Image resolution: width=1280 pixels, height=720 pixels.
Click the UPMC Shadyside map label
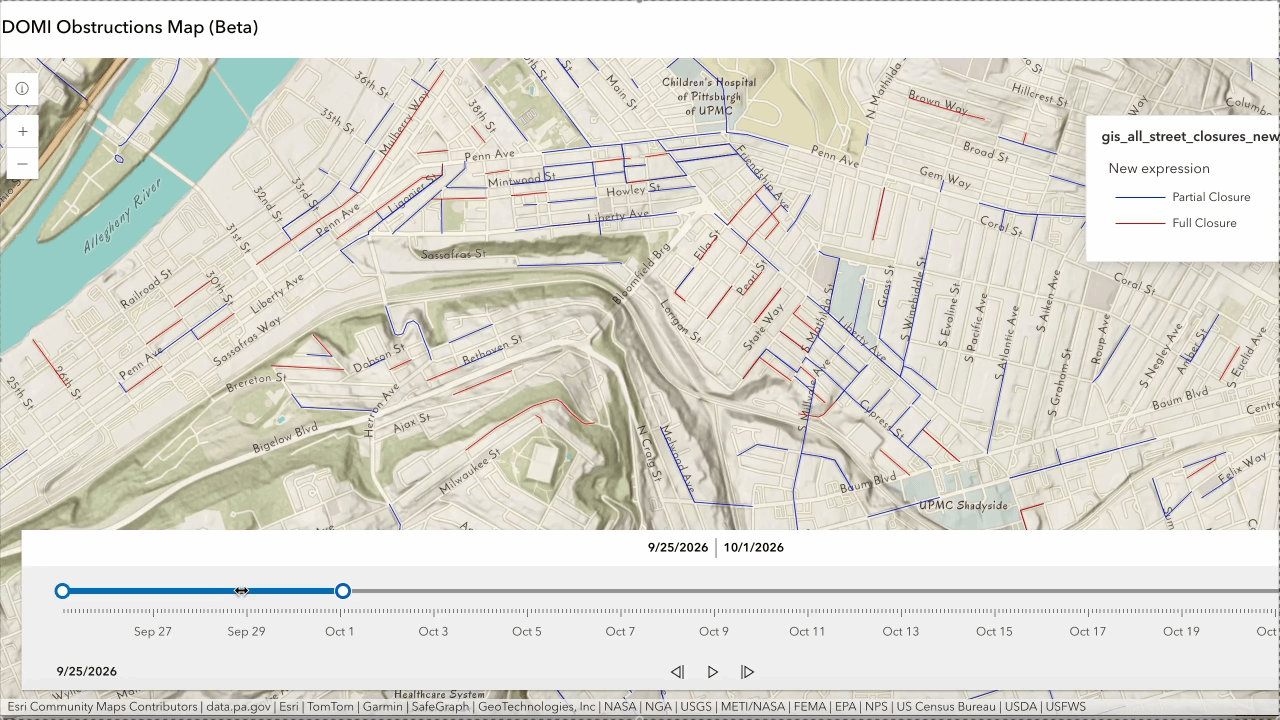(x=963, y=505)
